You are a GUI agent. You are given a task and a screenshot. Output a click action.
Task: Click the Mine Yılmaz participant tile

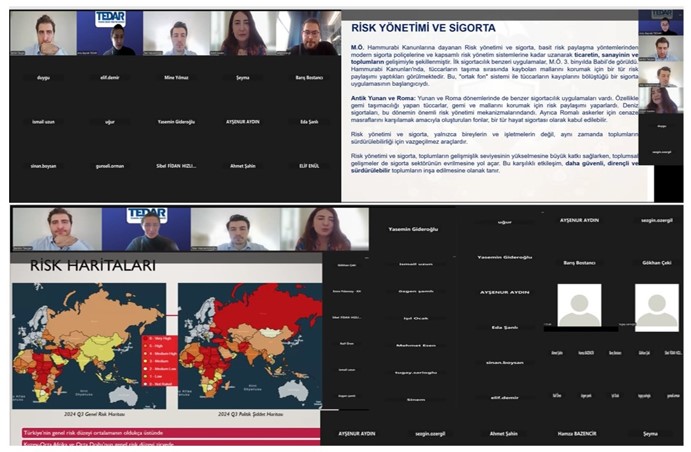(x=176, y=78)
